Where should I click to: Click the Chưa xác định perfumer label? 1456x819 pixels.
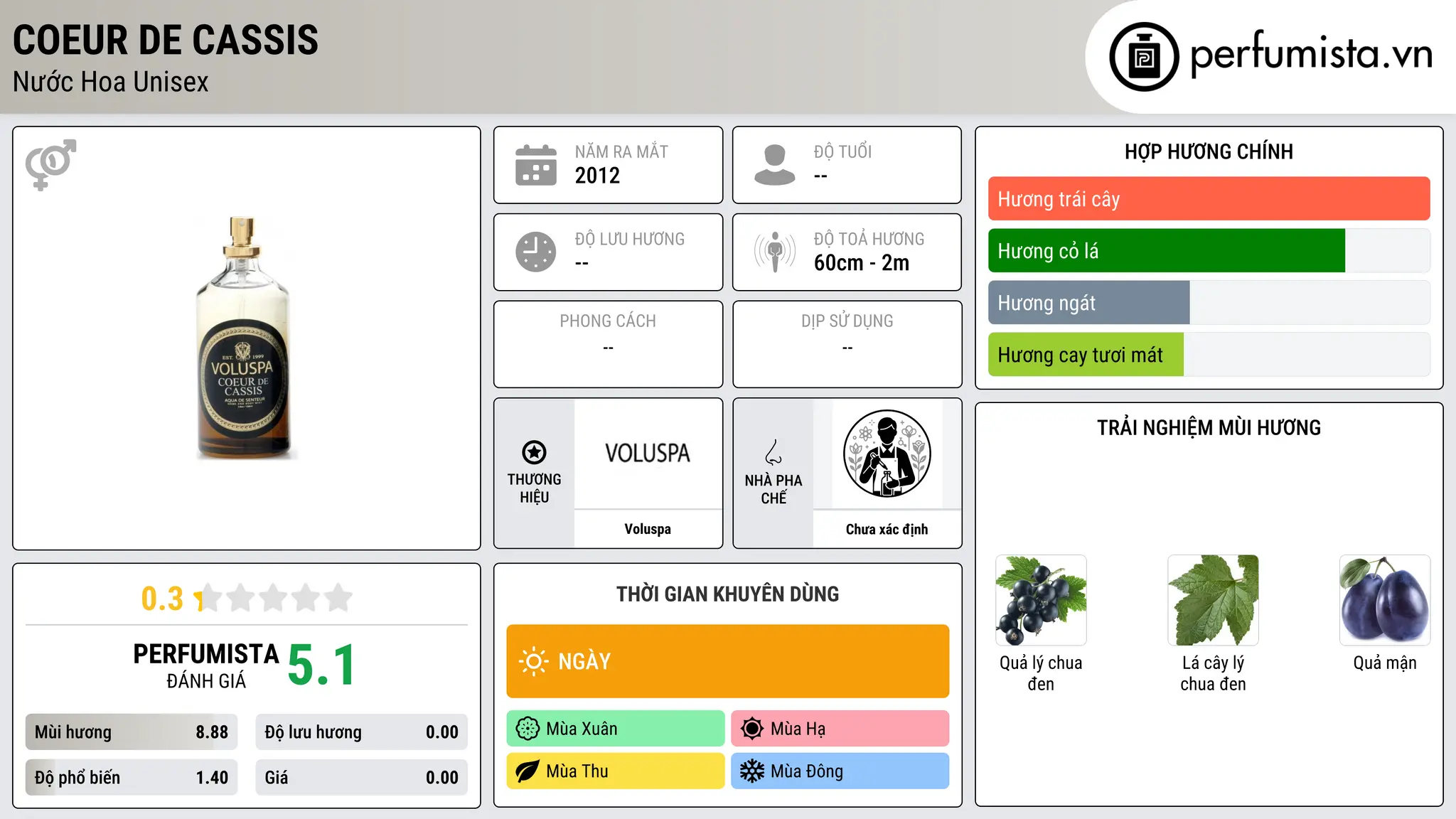(887, 529)
